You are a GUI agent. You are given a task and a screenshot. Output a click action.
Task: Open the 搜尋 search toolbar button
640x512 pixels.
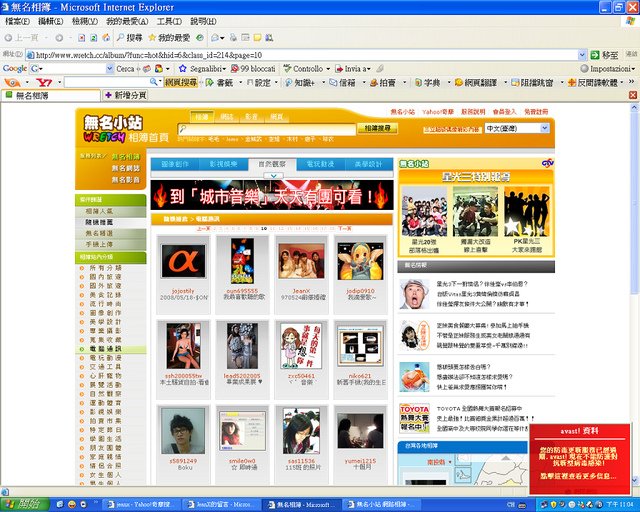129,38
